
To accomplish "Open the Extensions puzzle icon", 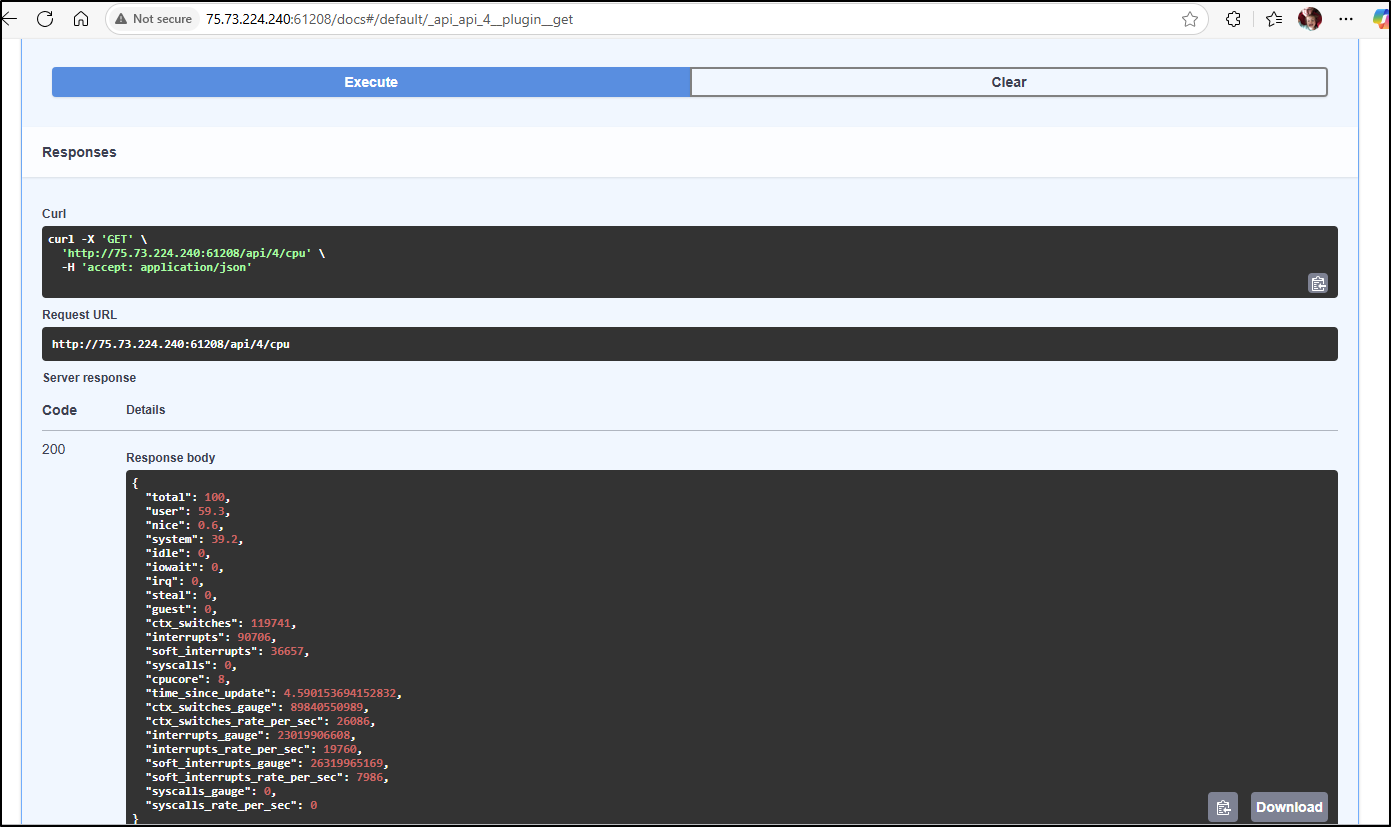I will coord(1234,19).
